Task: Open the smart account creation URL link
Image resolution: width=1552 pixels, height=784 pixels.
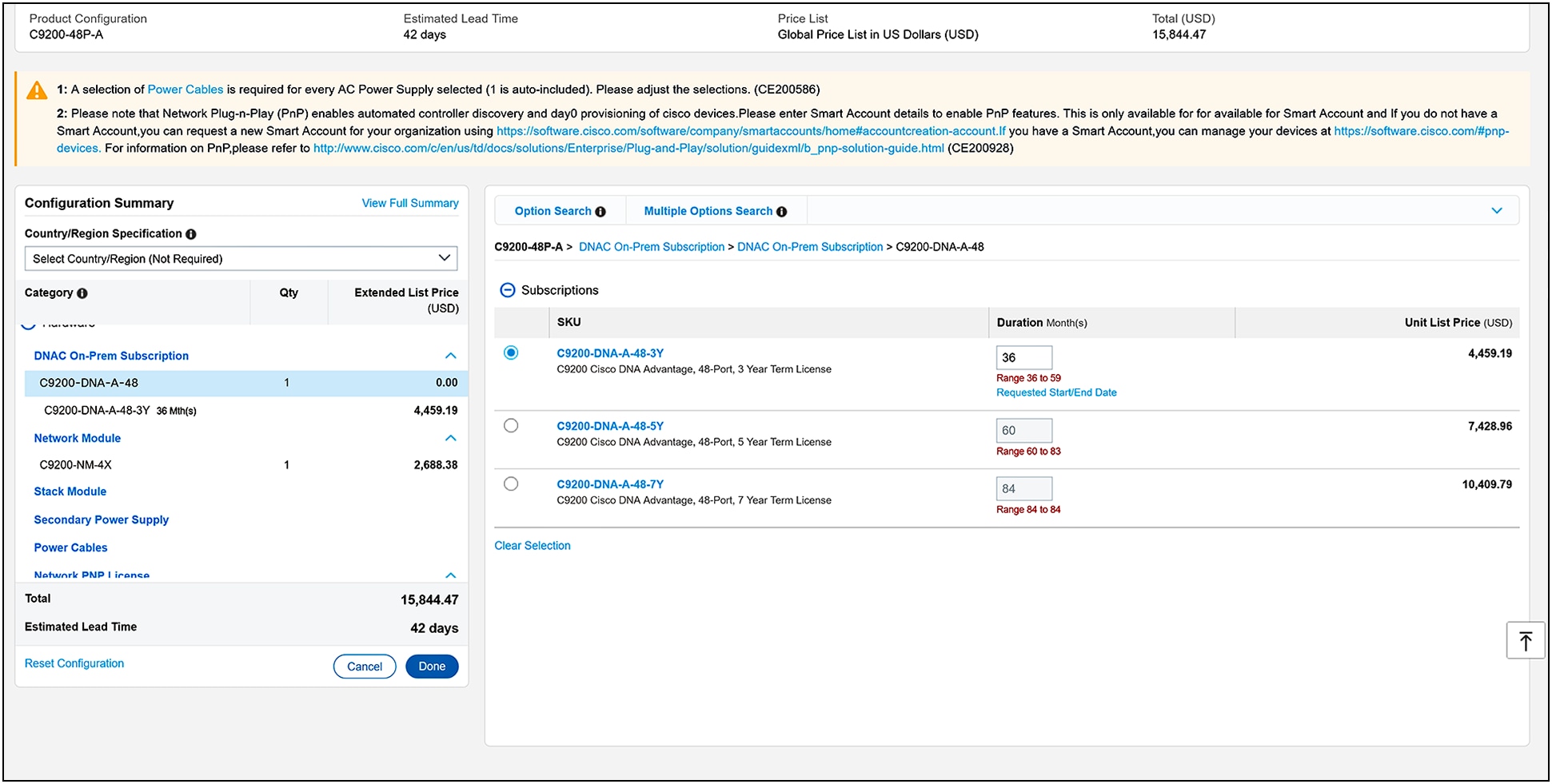Action: pos(751,131)
